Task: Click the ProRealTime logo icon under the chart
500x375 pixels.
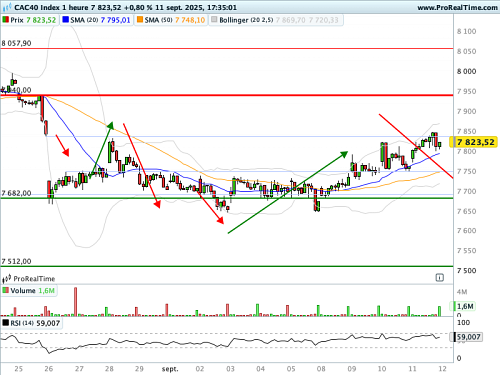Action: (7, 278)
